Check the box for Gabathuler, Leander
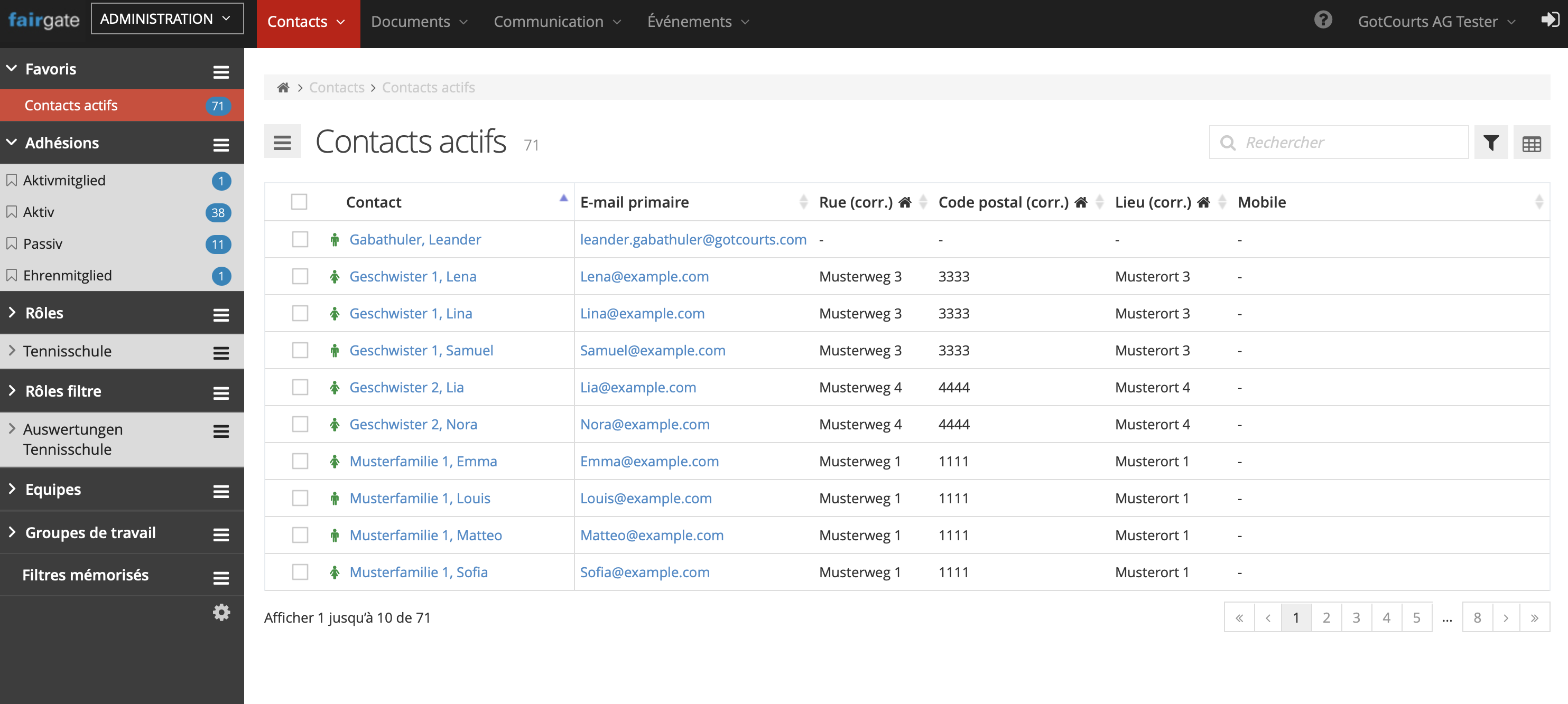The height and width of the screenshot is (704, 1568). pos(300,239)
